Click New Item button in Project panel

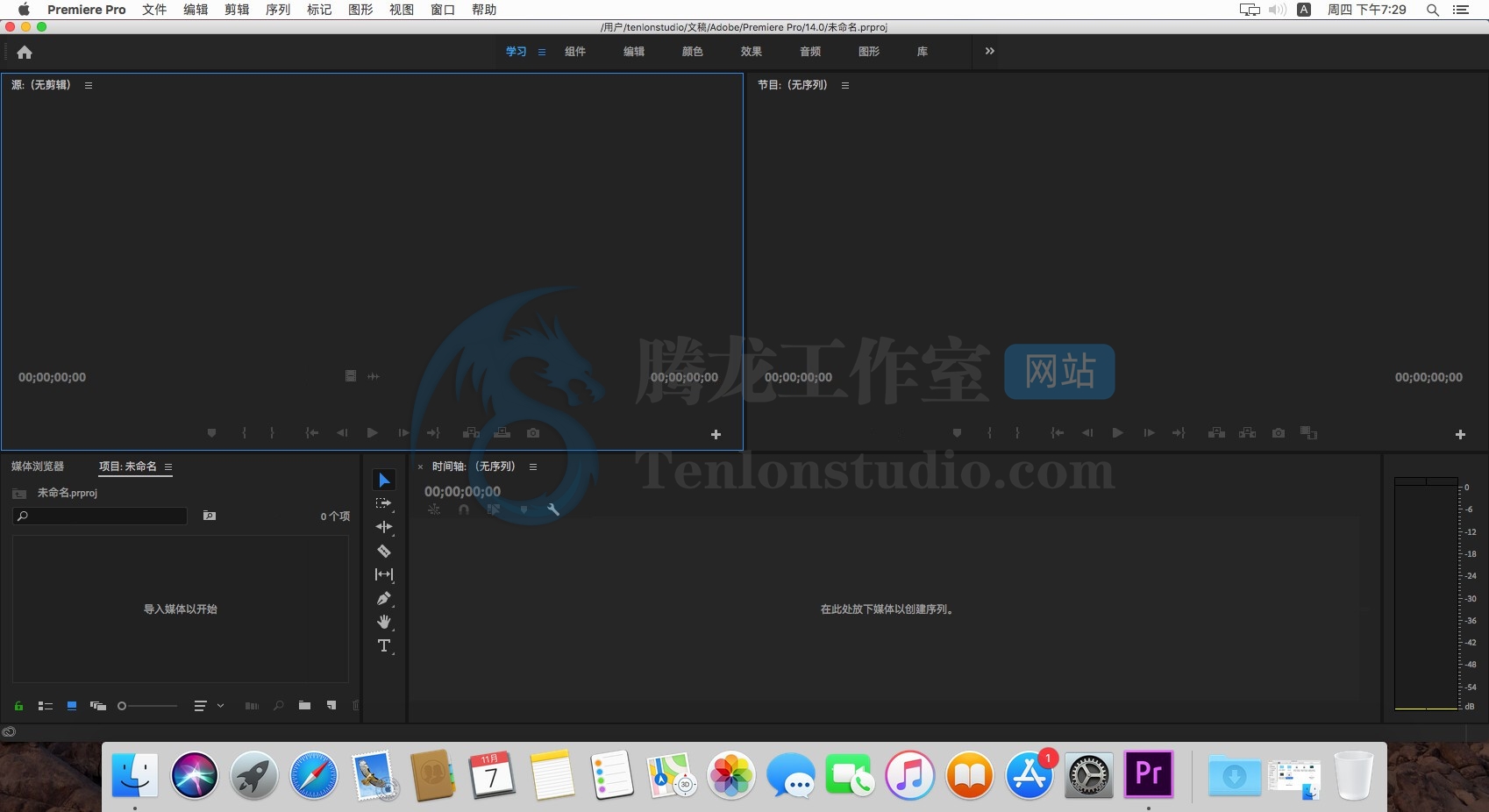click(x=331, y=706)
